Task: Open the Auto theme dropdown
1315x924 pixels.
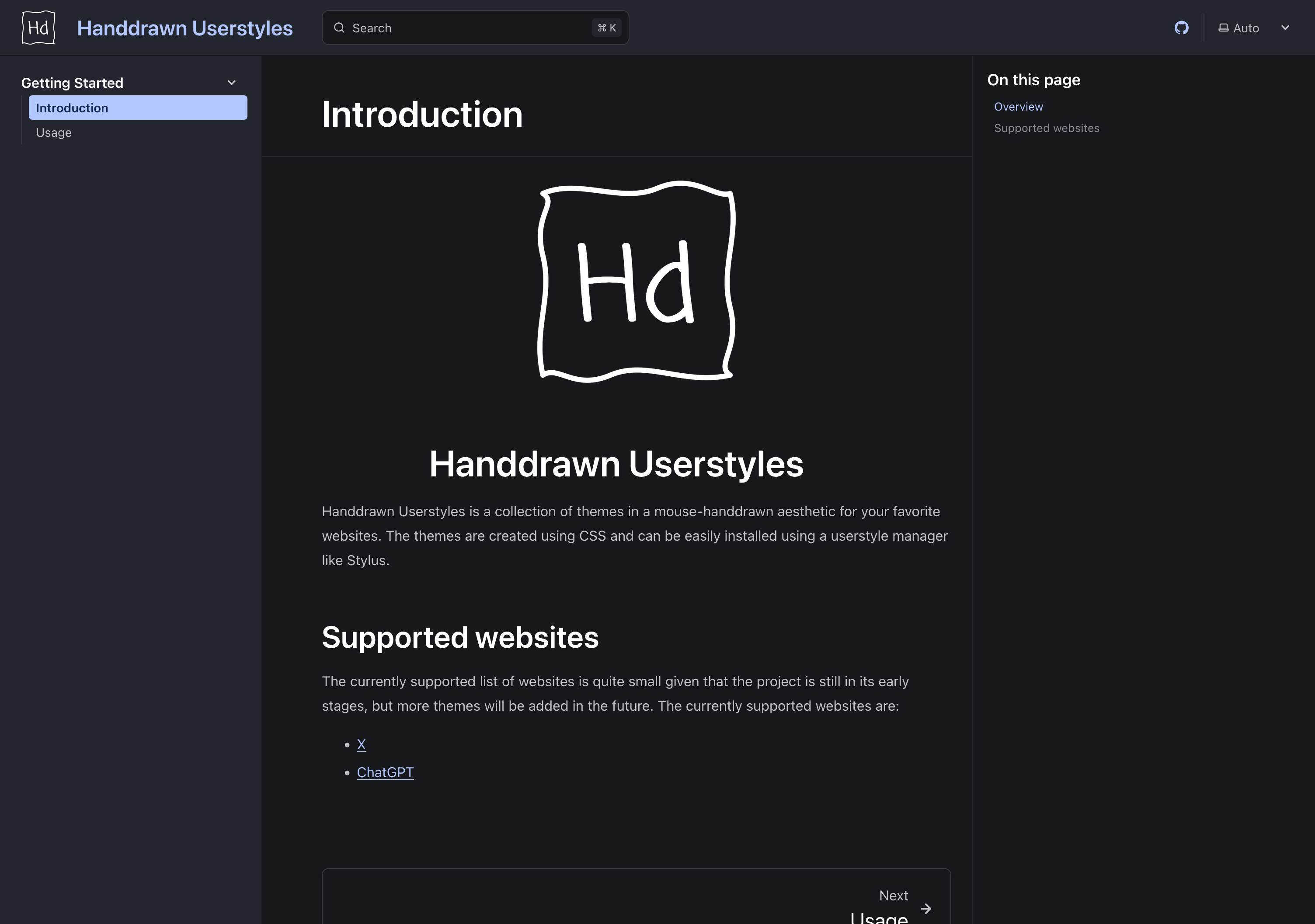Action: pos(1254,28)
